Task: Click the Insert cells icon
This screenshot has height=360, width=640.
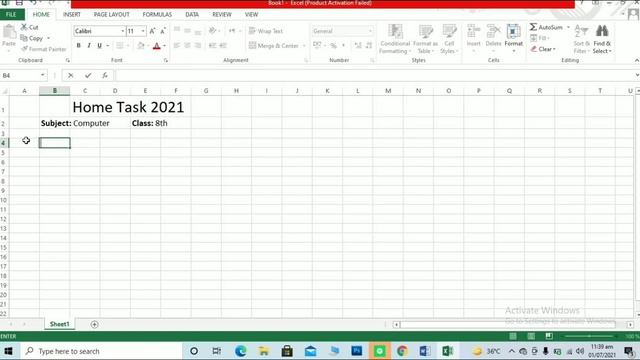Action: pos(473,32)
